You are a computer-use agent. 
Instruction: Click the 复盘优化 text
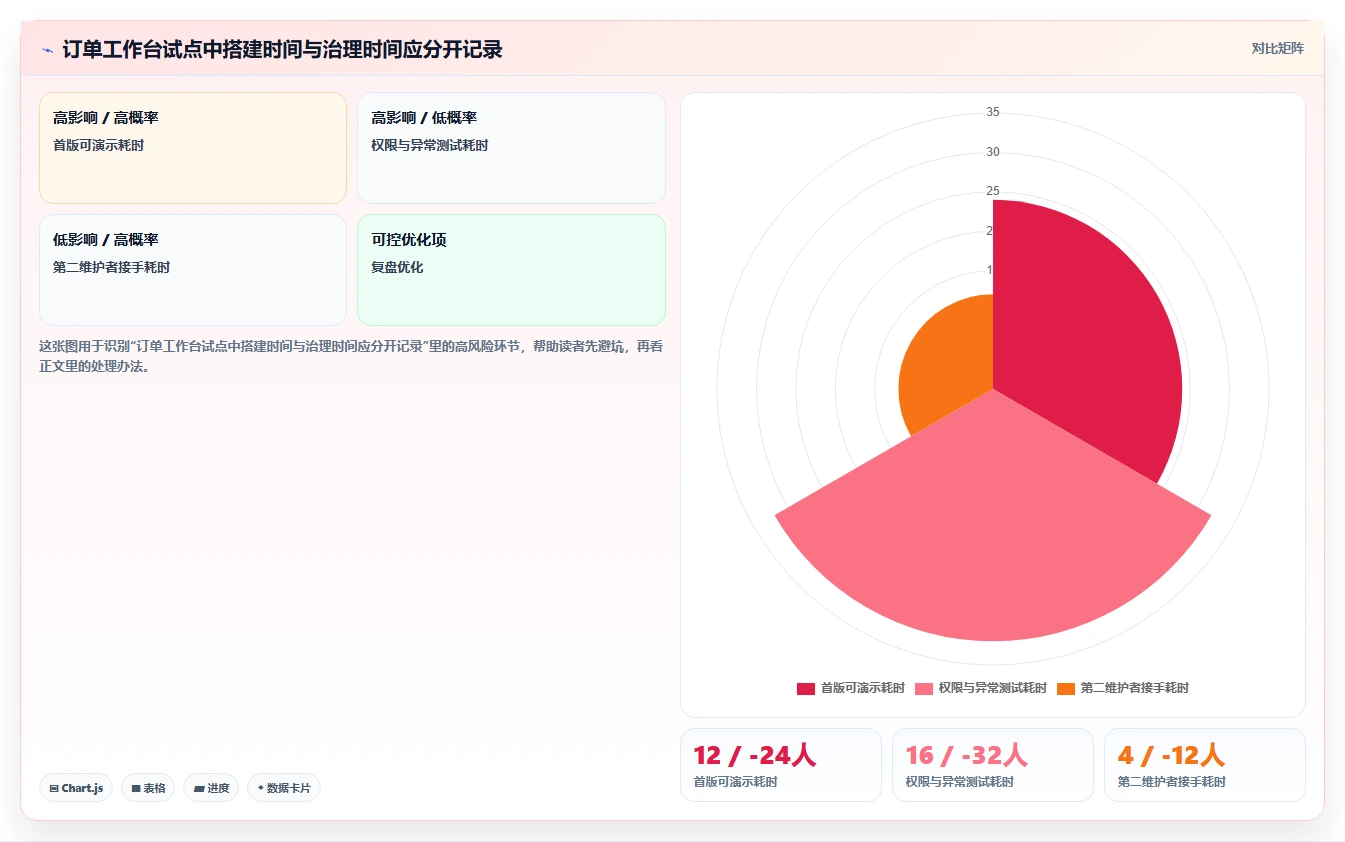pos(397,267)
